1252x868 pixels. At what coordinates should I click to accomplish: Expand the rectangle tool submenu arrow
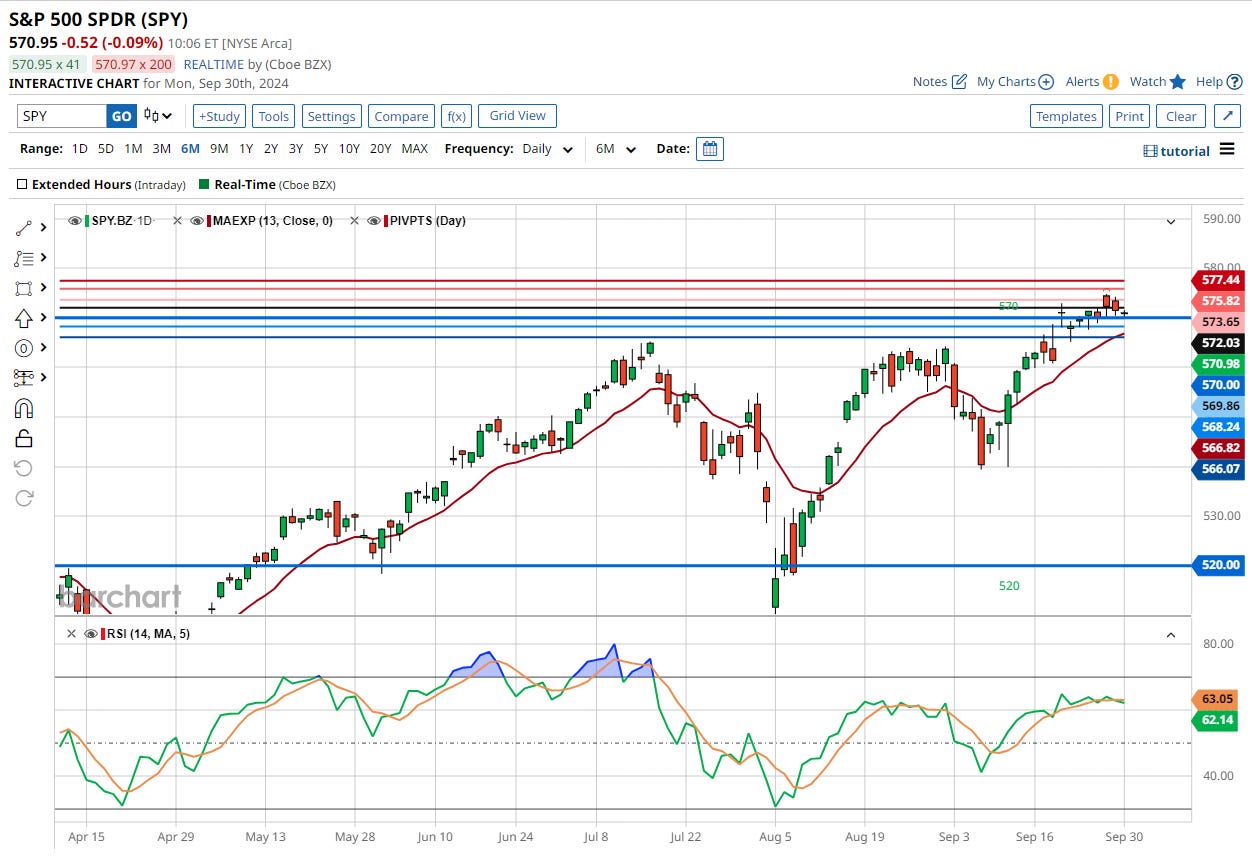[x=43, y=288]
